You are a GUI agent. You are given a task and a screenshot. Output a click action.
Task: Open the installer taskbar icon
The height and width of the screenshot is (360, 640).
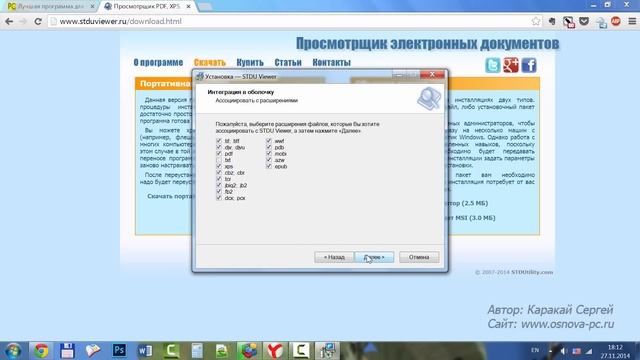327,351
